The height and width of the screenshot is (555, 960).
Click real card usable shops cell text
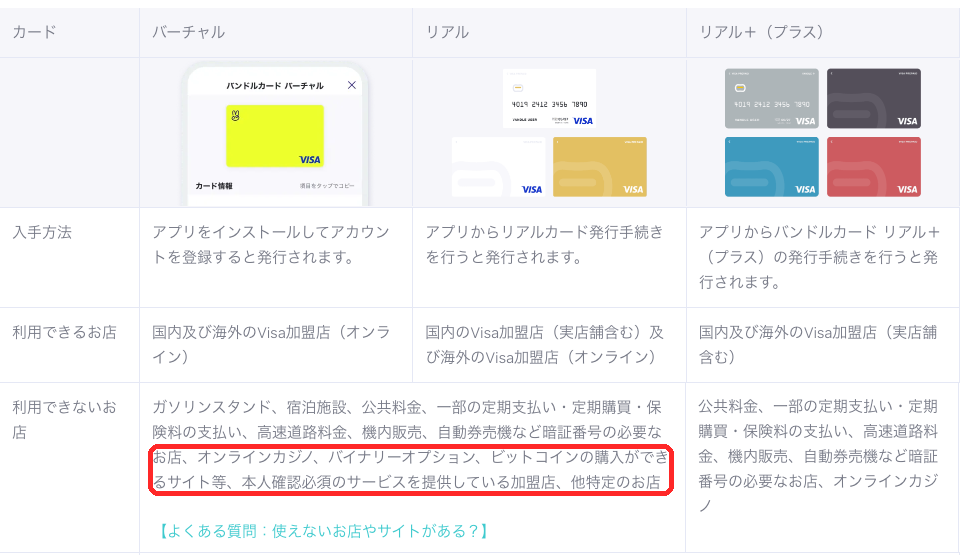[x=544, y=344]
